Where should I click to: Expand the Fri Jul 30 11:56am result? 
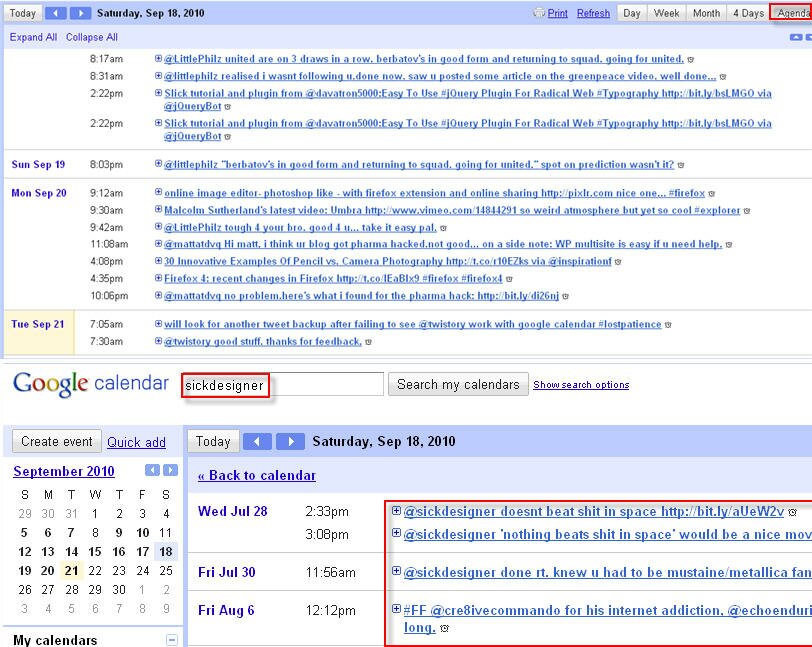(x=396, y=571)
